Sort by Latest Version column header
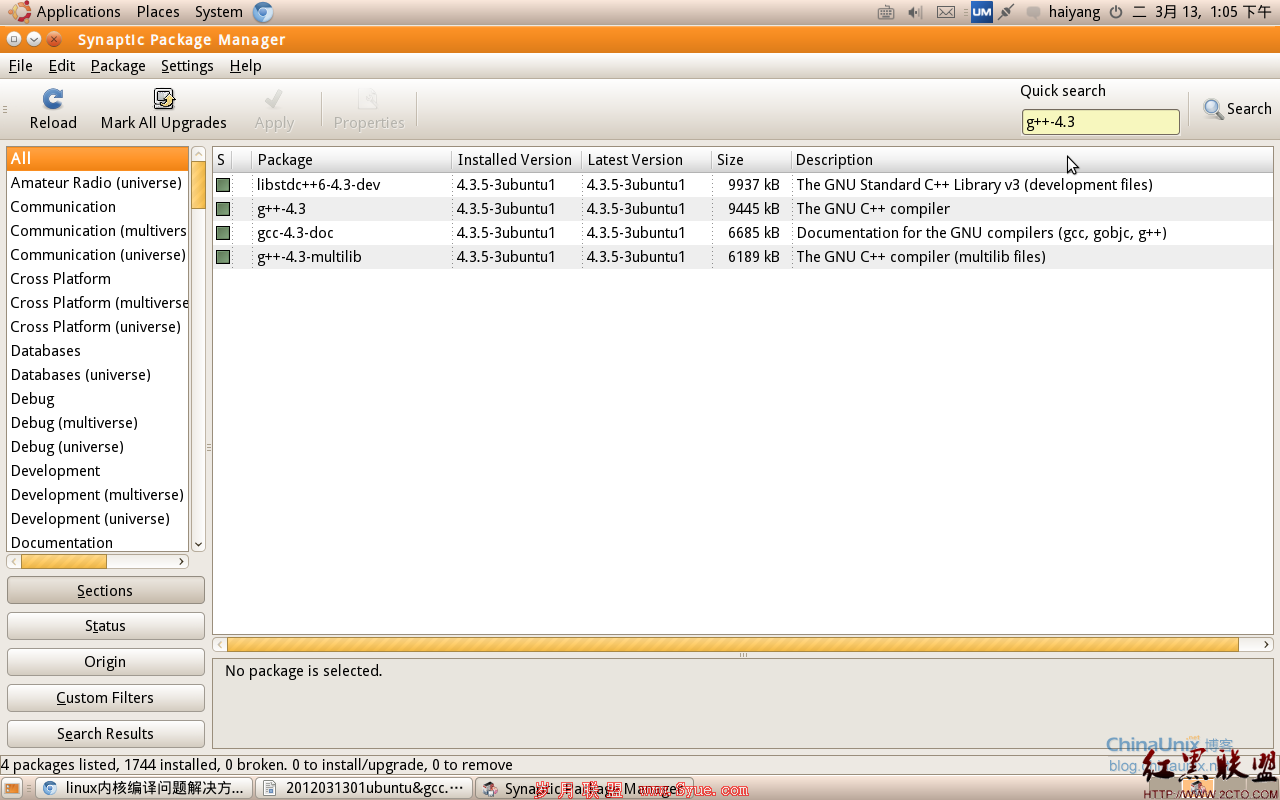Viewport: 1280px width, 800px height. tap(646, 160)
